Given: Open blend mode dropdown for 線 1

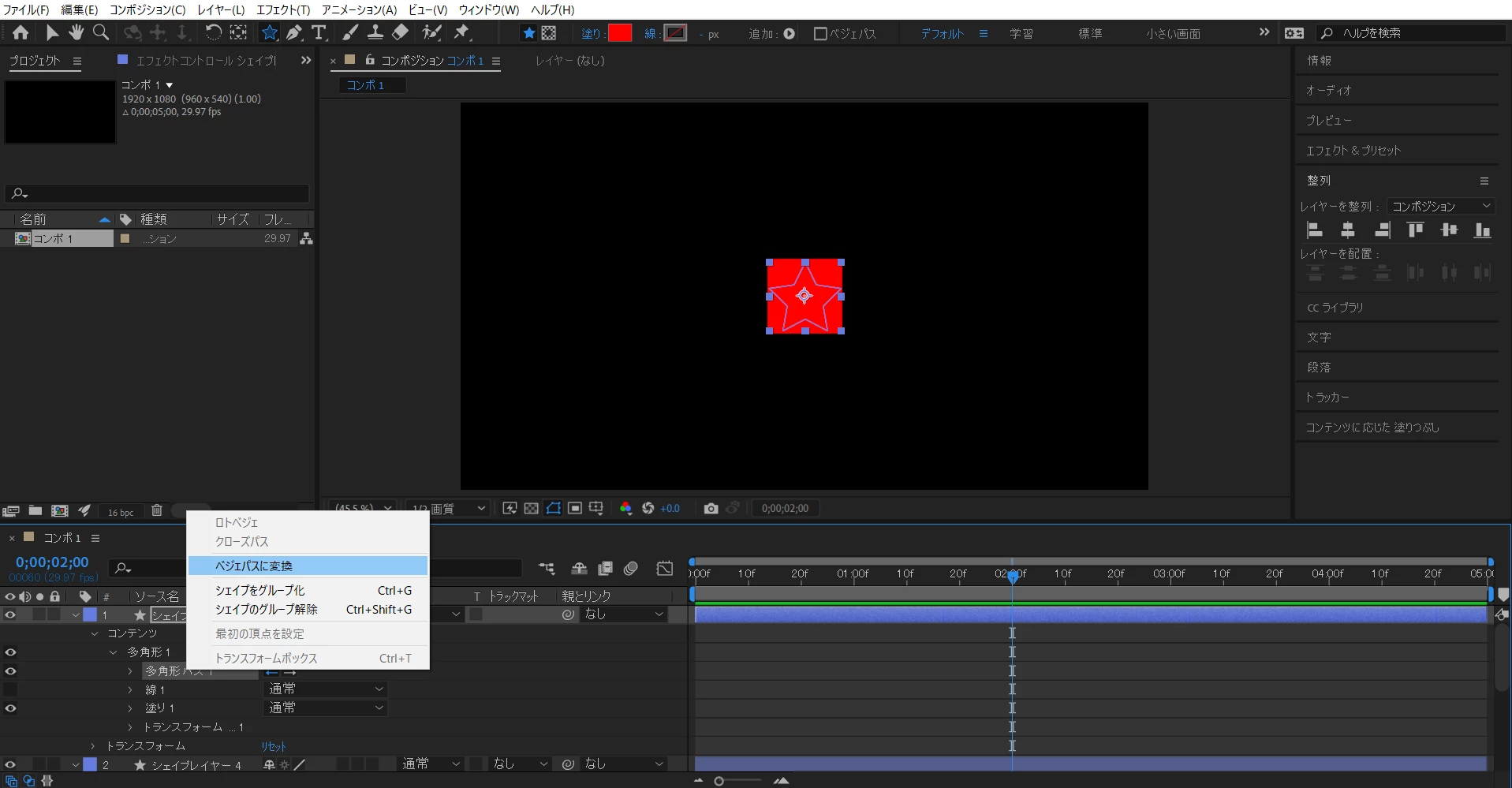Looking at the screenshot, I should pyautogui.click(x=325, y=689).
